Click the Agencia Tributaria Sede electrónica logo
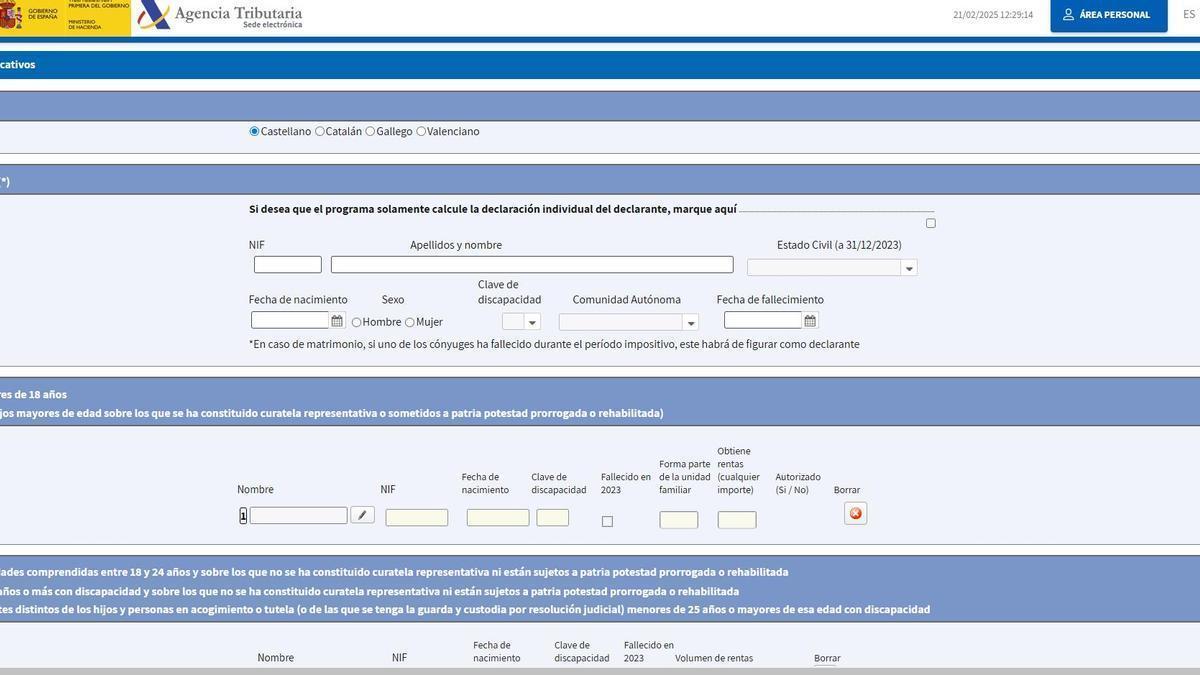This screenshot has height=675, width=1200. pyautogui.click(x=220, y=14)
